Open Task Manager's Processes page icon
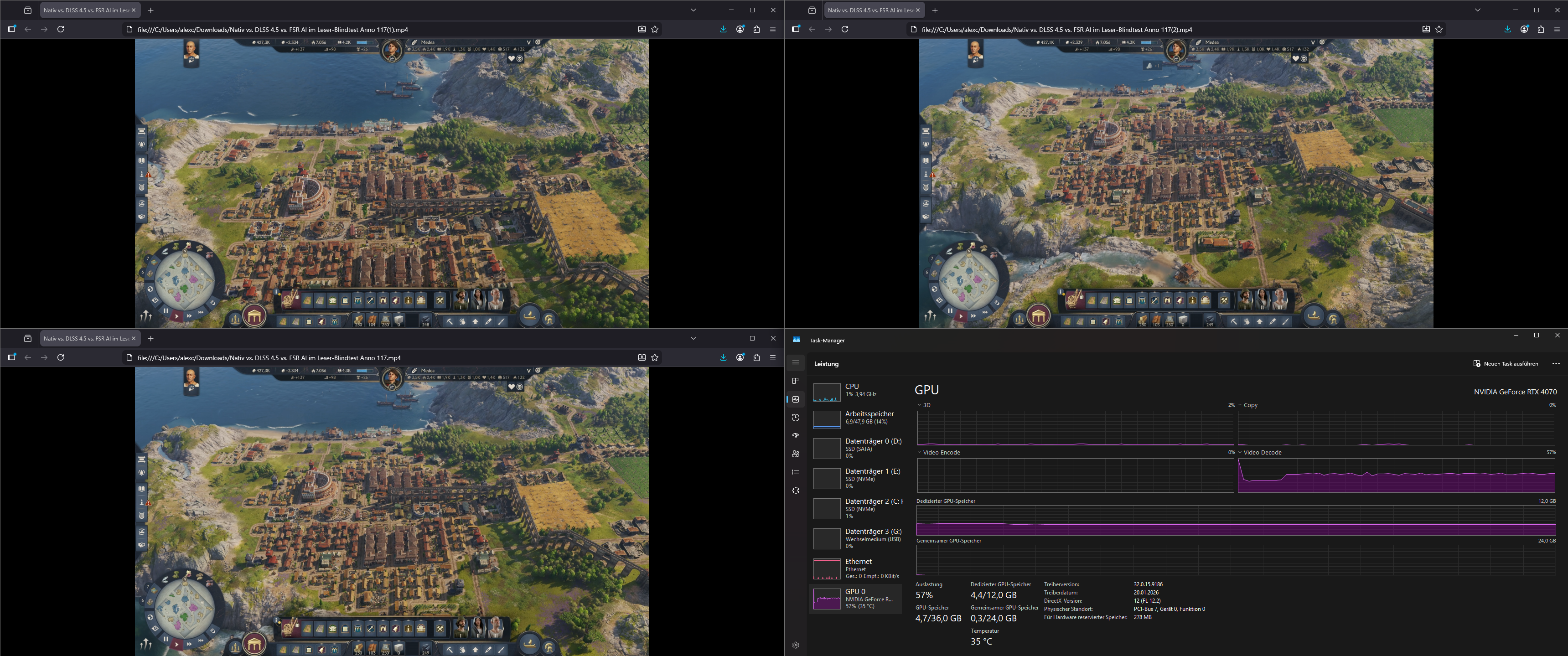Screen dimensions: 1568x656 click(x=795, y=381)
